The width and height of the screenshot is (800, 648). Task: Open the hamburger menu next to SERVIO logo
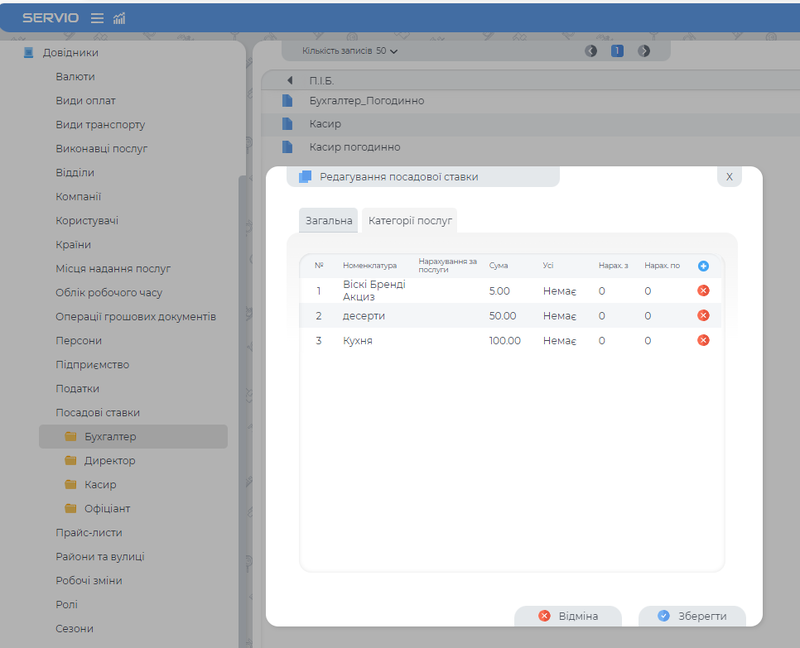pos(97,18)
